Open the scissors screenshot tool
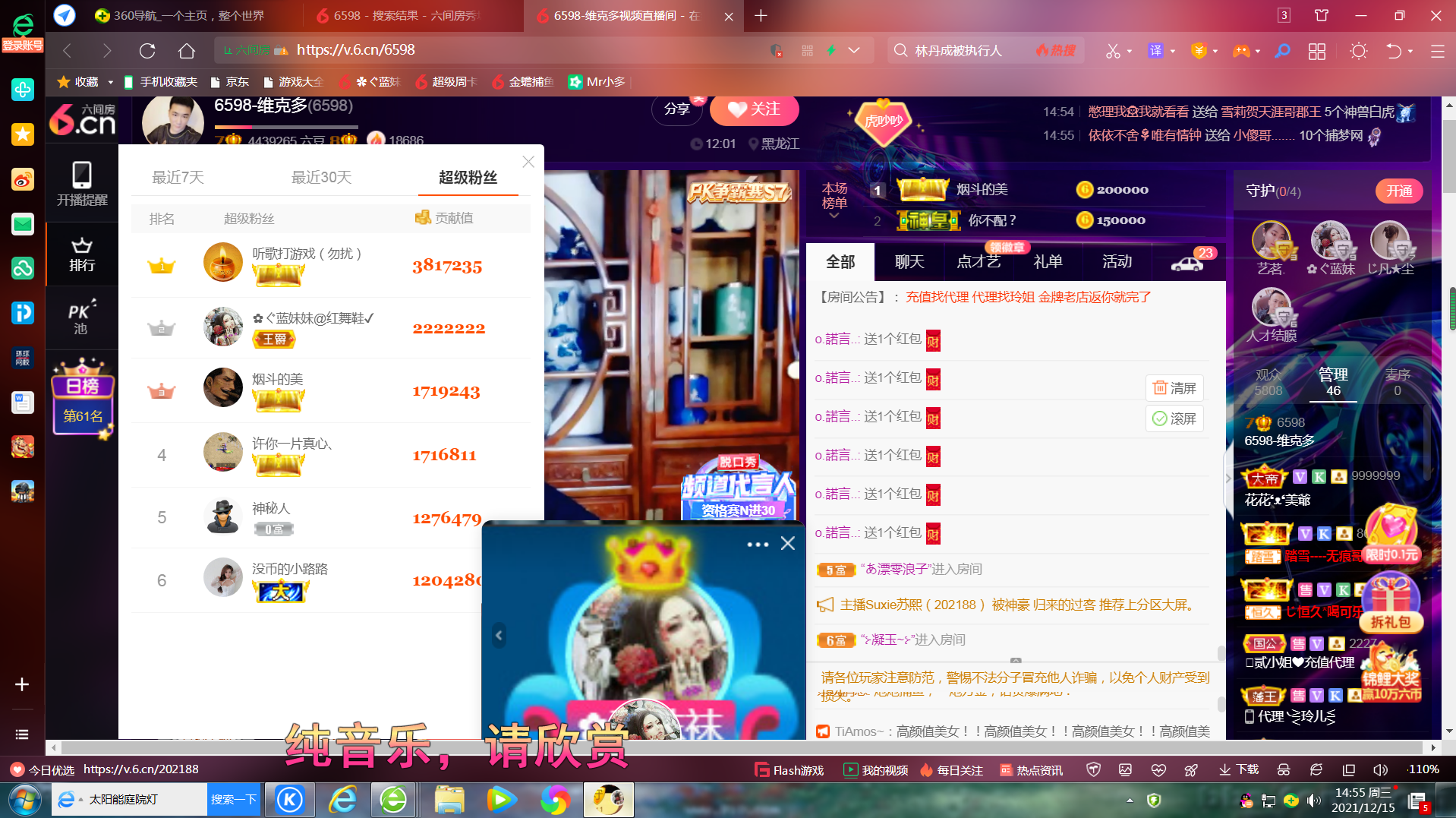Viewport: 1456px width, 818px height. tap(1112, 51)
